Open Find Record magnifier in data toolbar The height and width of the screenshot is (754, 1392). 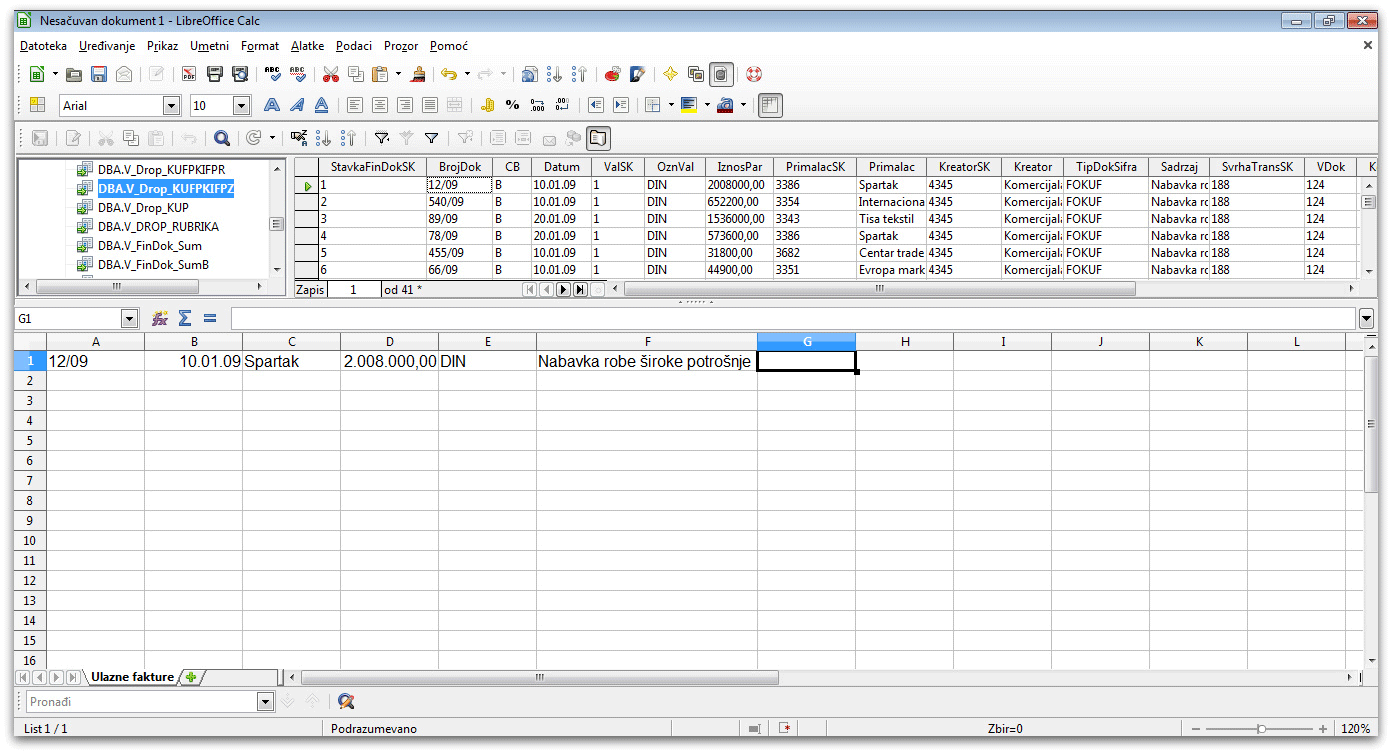tap(222, 138)
